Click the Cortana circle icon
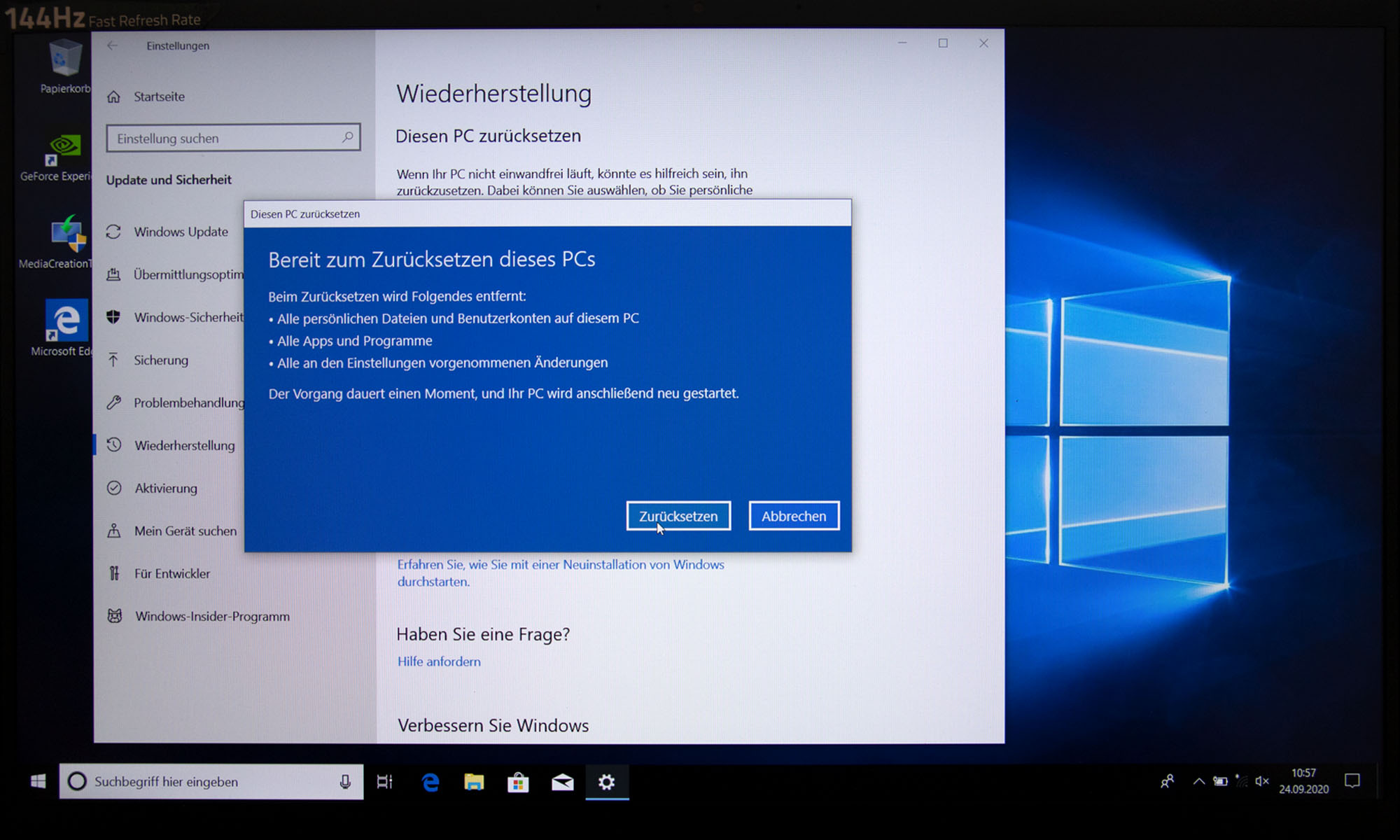The height and width of the screenshot is (840, 1400). [77, 781]
